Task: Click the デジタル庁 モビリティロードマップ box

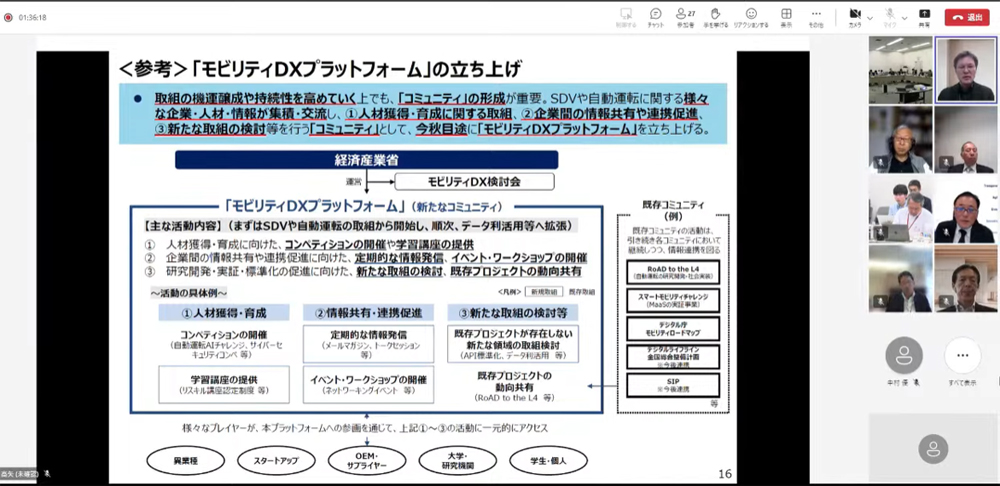Action: coord(673,328)
